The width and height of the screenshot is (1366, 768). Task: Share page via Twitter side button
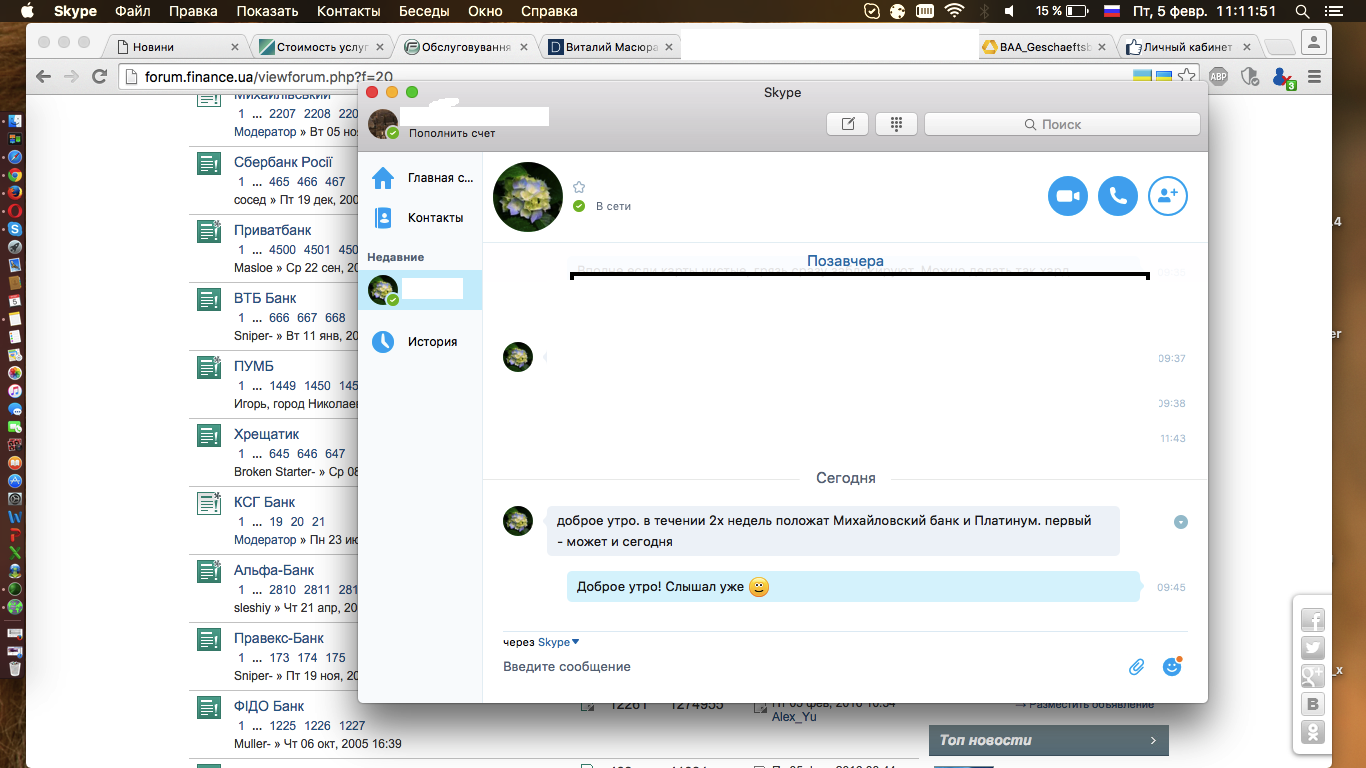1313,648
